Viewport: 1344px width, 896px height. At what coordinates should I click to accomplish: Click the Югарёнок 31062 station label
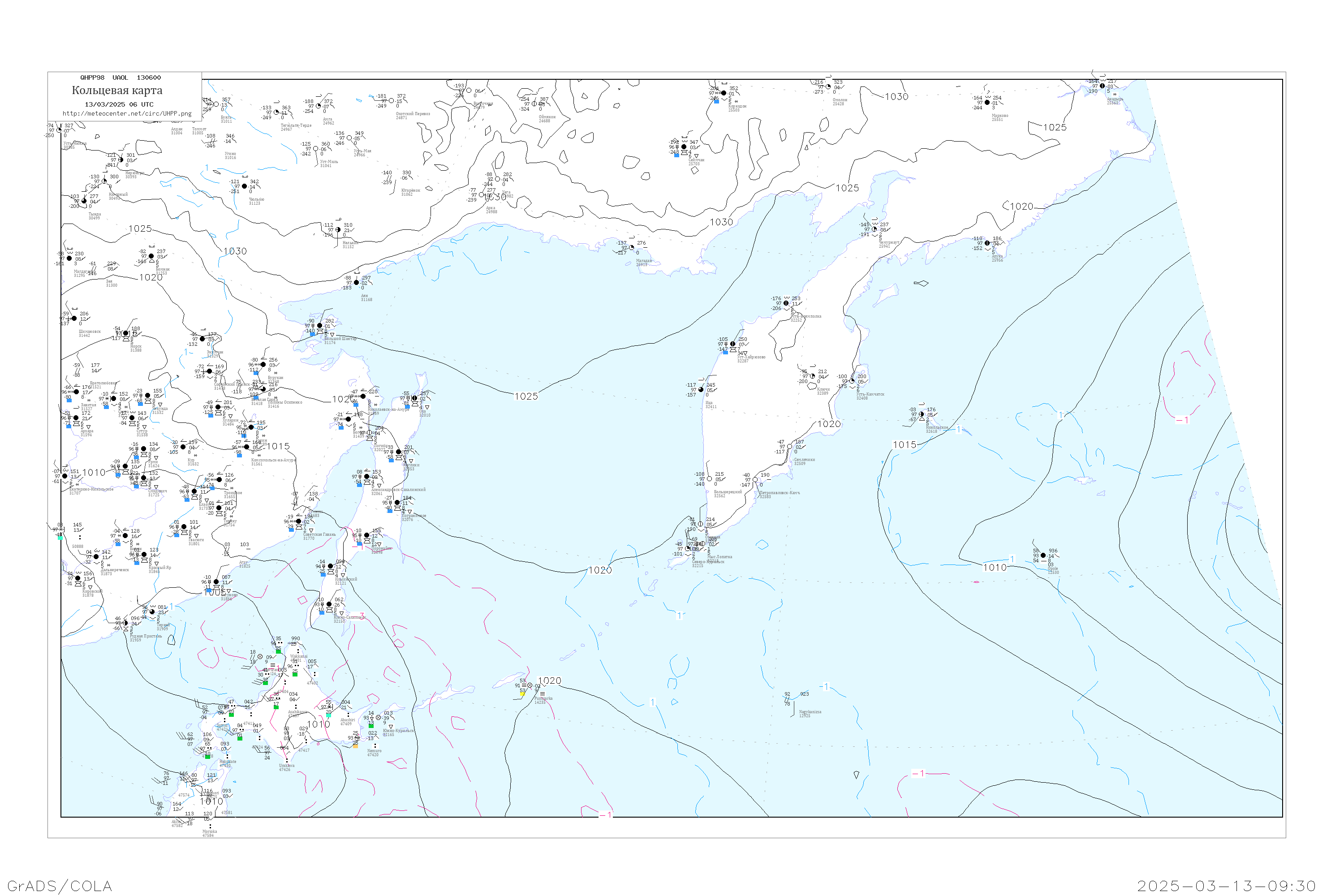coord(410,192)
